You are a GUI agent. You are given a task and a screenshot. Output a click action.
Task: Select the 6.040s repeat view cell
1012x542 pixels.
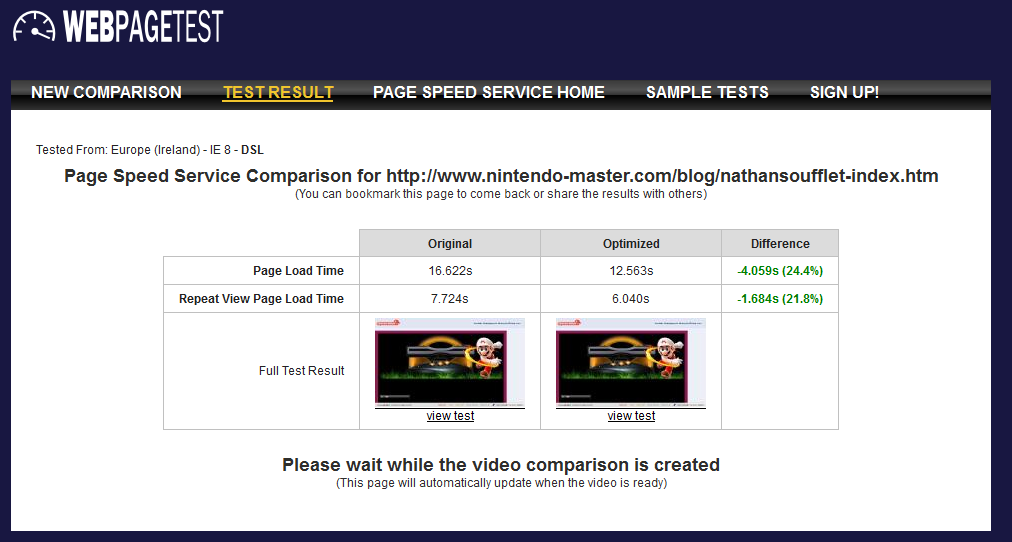click(631, 299)
